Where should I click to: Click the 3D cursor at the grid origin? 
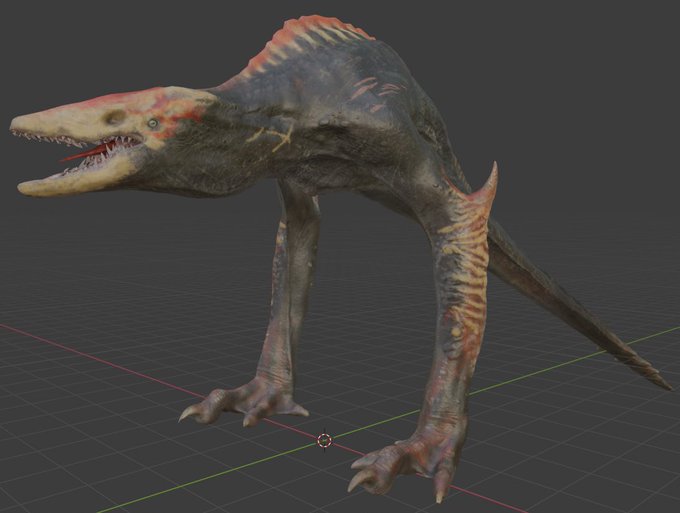pyautogui.click(x=325, y=441)
